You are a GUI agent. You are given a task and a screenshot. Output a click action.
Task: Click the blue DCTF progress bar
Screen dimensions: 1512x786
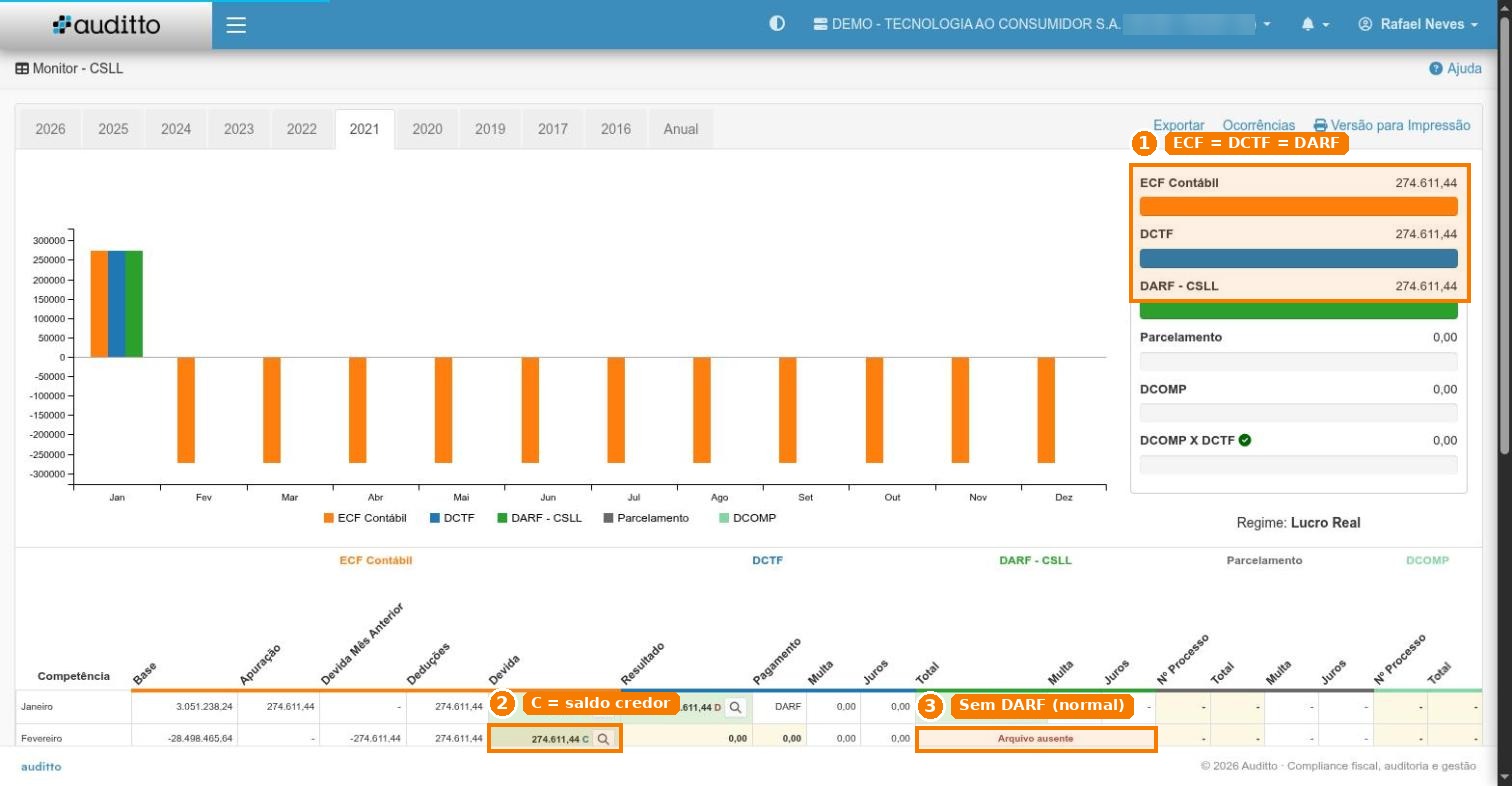pyautogui.click(x=1298, y=258)
